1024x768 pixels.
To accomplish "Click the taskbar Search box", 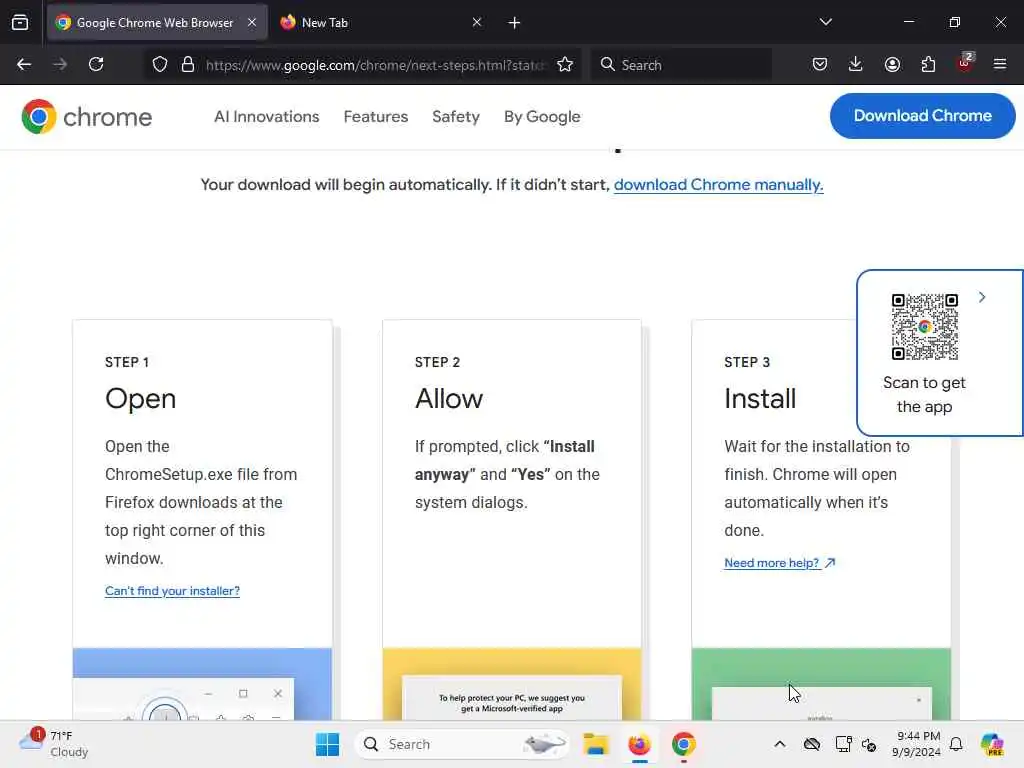I will coord(462,744).
